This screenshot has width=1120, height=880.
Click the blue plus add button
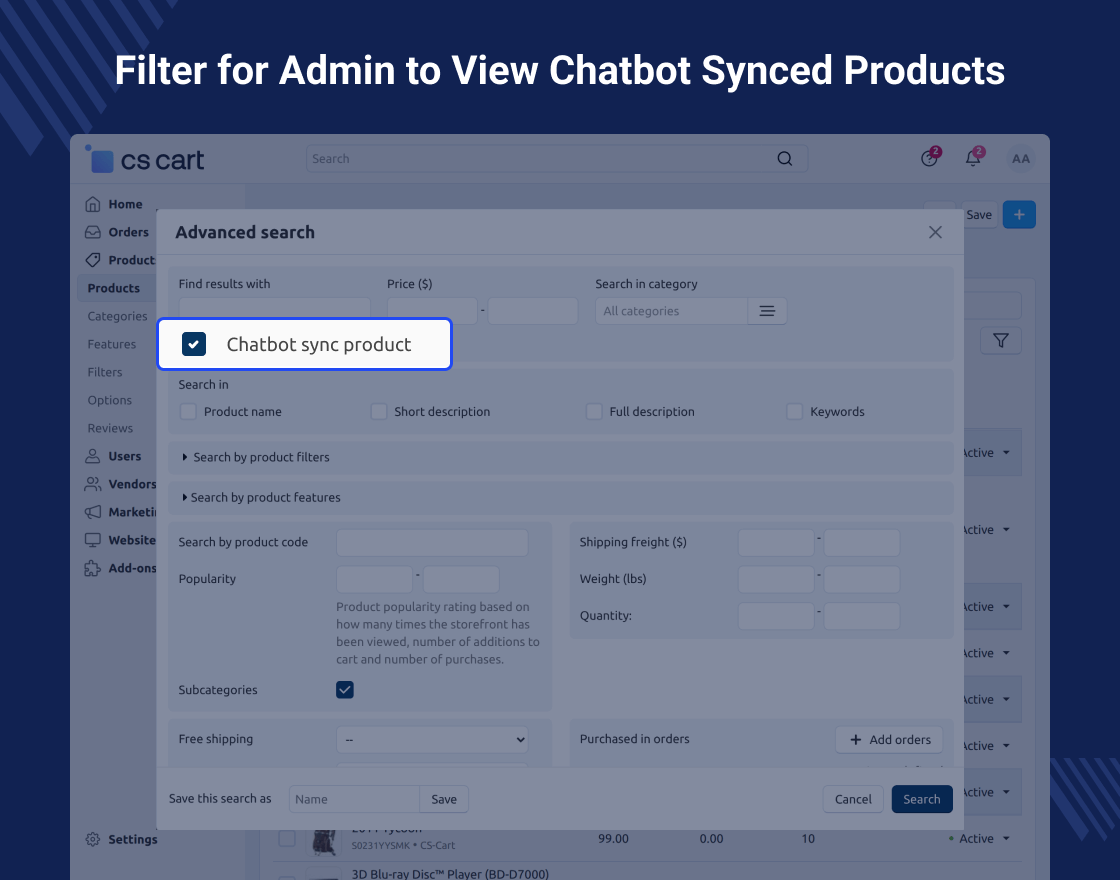tap(1019, 215)
